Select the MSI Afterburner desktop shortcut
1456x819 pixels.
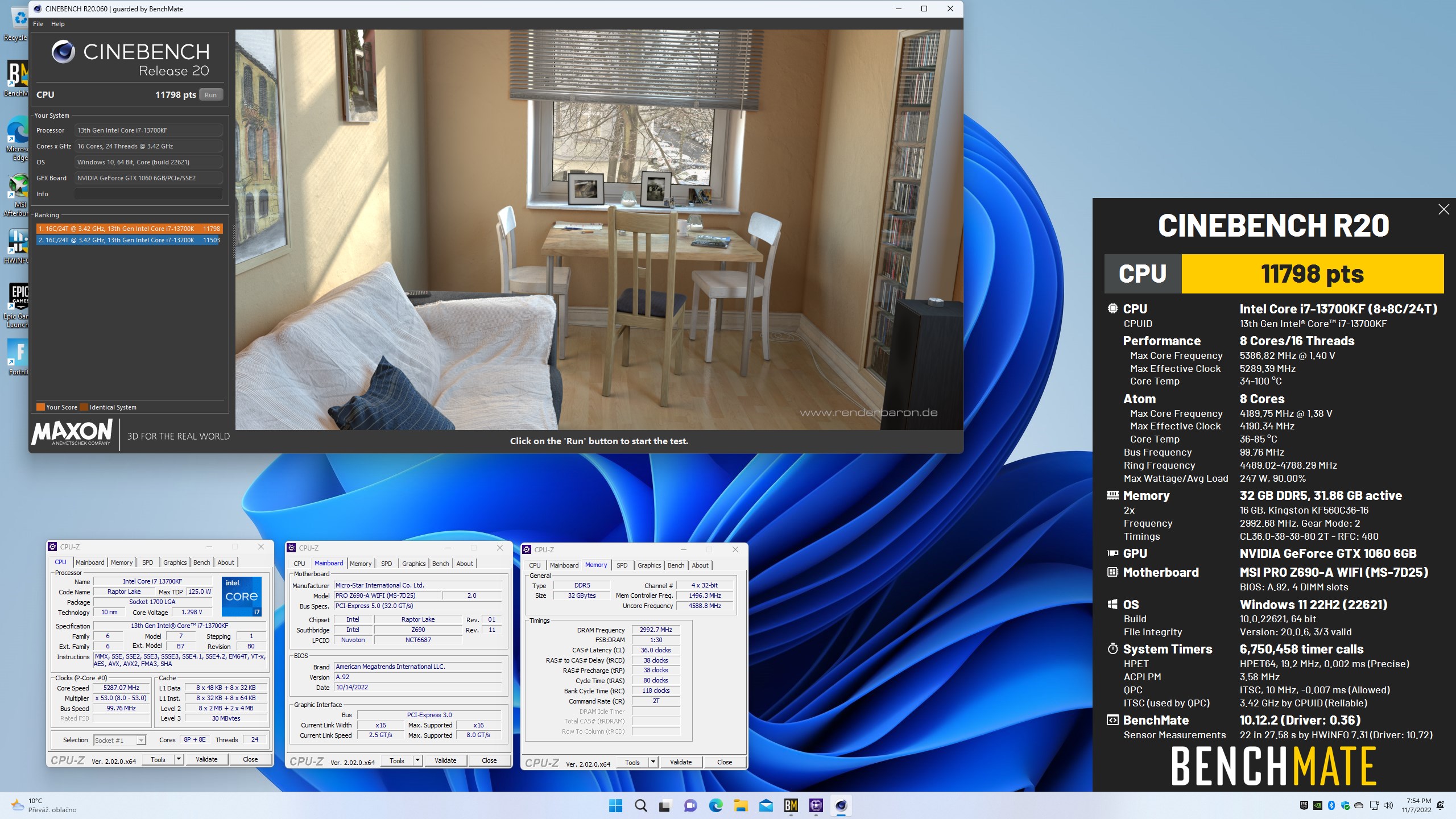pyautogui.click(x=15, y=195)
